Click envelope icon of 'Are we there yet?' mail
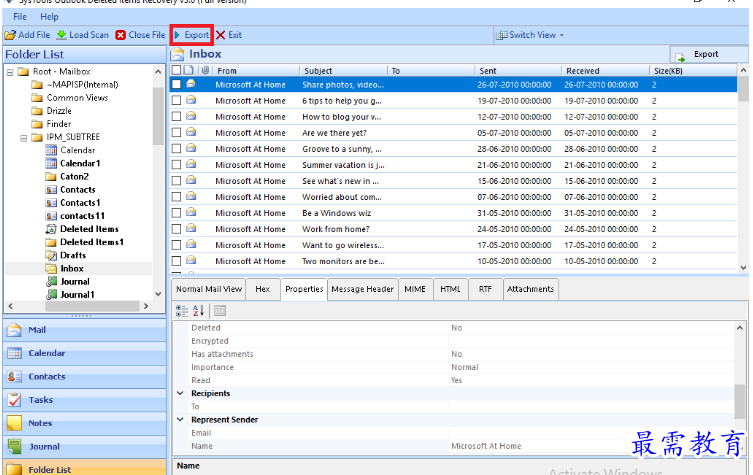Viewport: 753px width, 475px height. [191, 132]
